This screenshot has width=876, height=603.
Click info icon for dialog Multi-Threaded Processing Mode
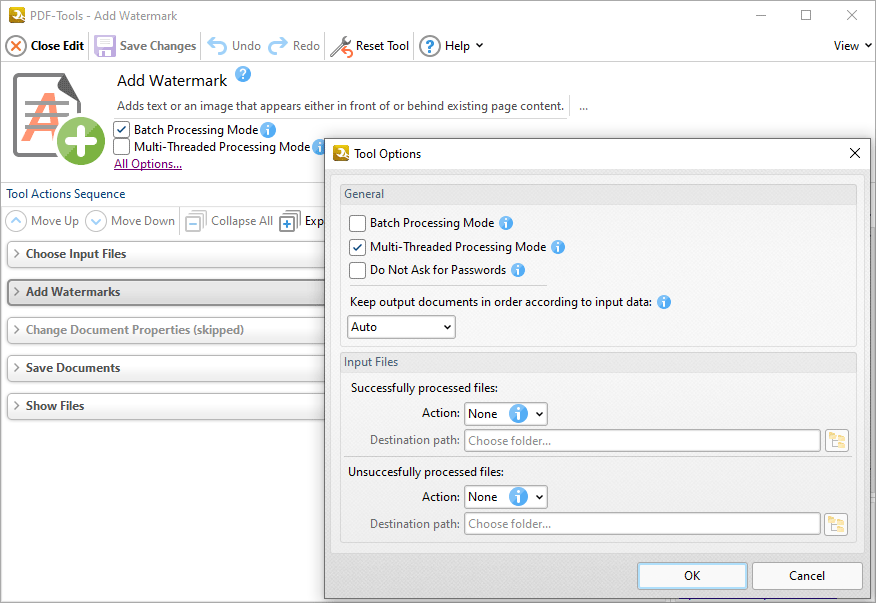pyautogui.click(x=558, y=247)
